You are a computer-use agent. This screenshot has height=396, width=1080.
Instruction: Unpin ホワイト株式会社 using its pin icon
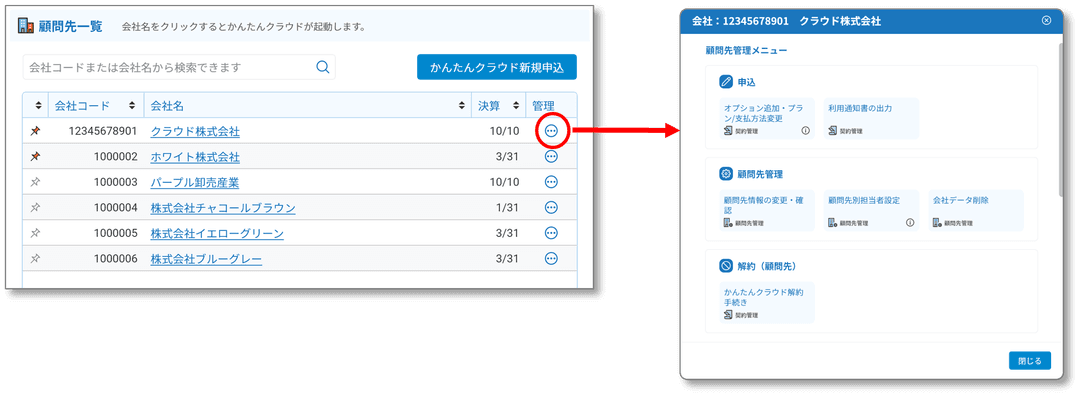[35, 156]
